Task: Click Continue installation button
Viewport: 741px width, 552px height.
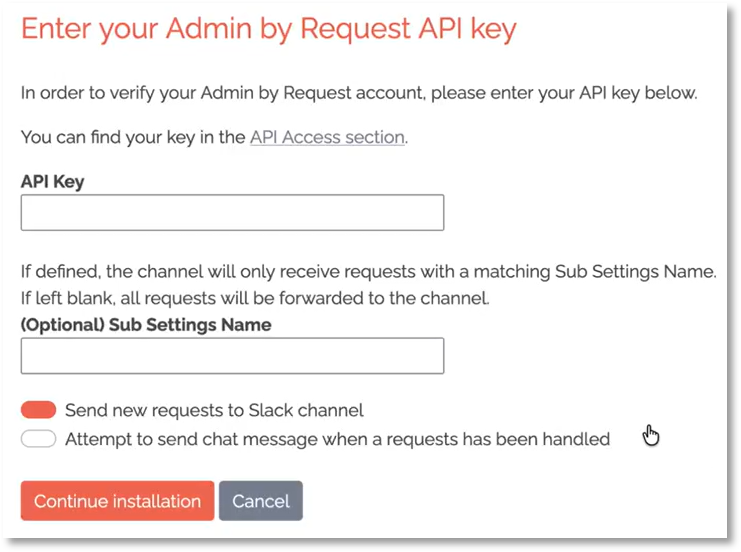Action: coord(117,500)
